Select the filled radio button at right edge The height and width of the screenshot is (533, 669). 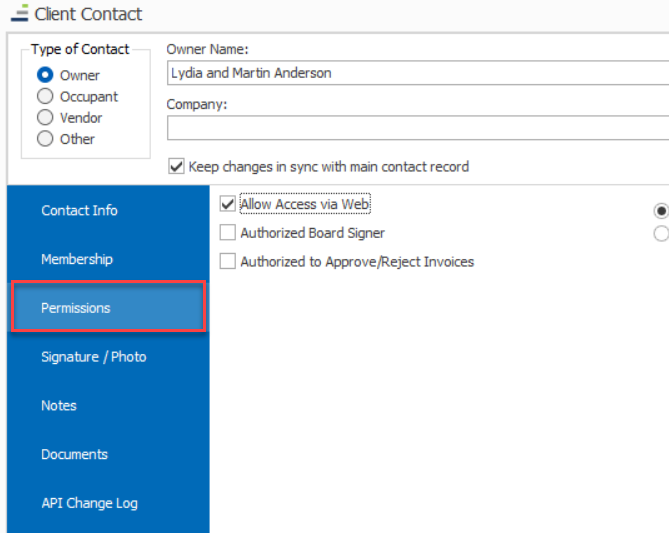tap(661, 211)
